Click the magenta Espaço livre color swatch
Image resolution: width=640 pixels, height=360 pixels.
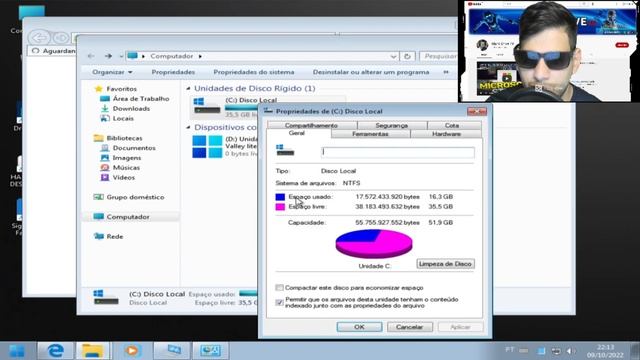tap(280, 207)
